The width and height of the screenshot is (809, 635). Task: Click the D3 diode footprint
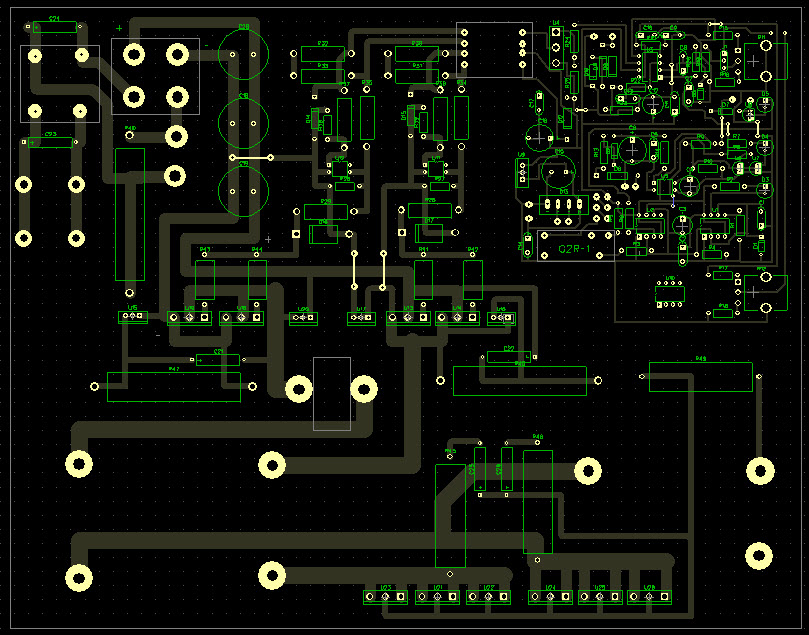point(765,190)
